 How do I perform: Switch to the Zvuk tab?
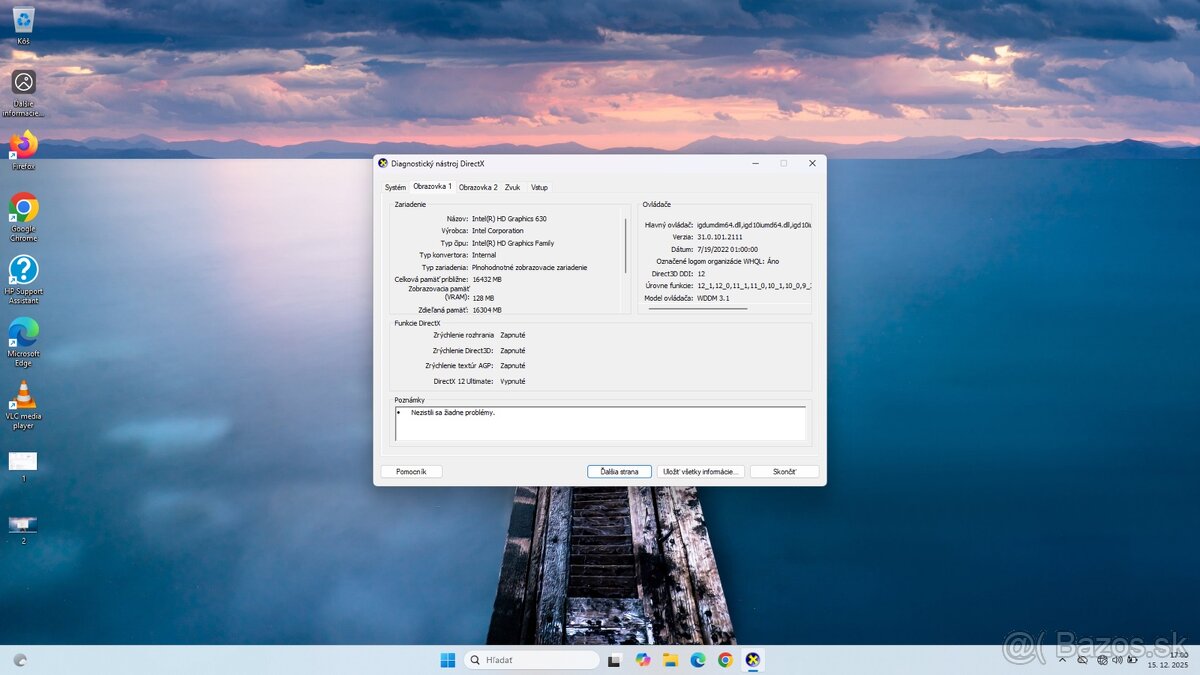(x=513, y=187)
